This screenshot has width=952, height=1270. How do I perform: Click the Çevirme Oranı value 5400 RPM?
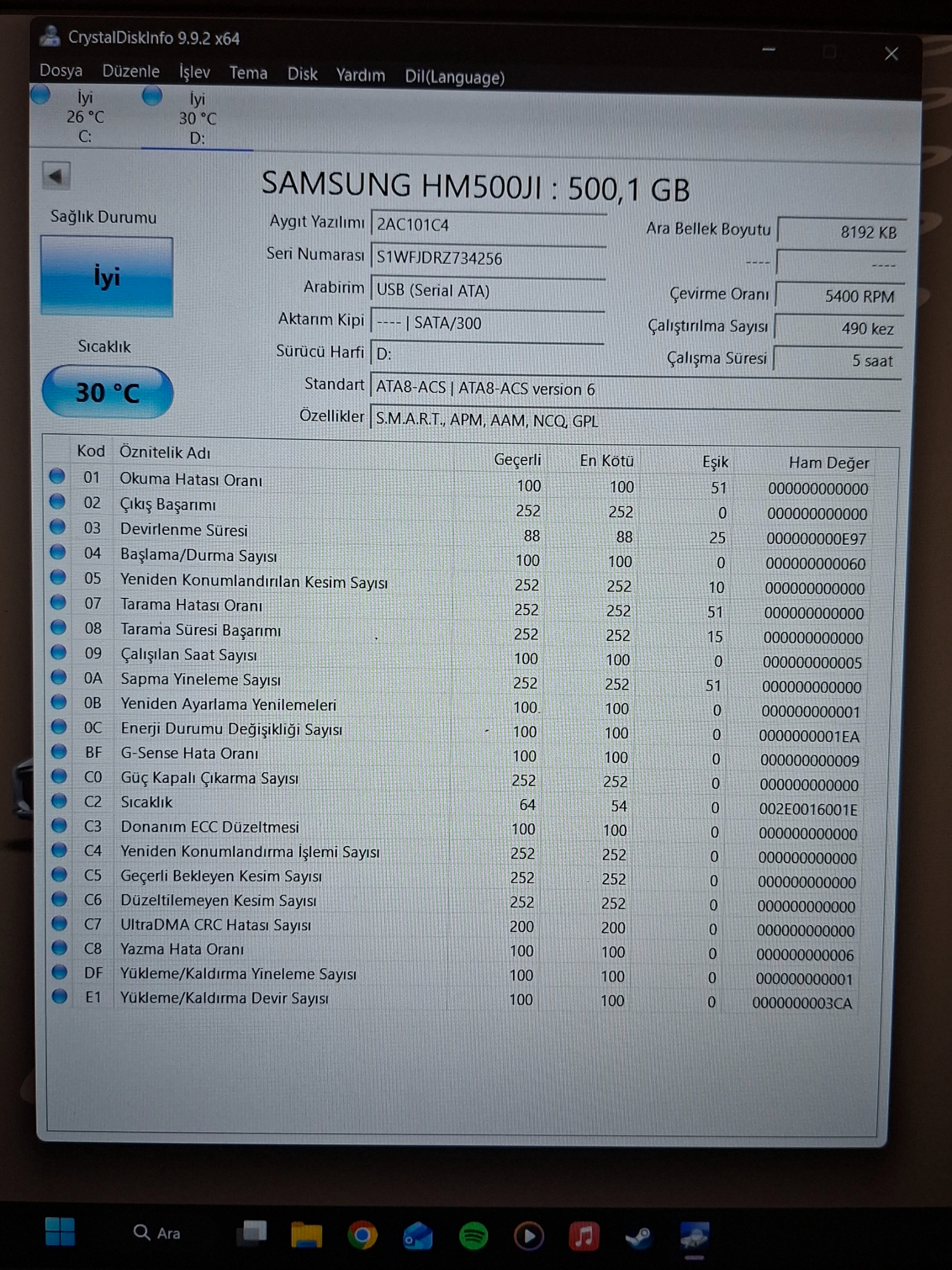point(839,296)
